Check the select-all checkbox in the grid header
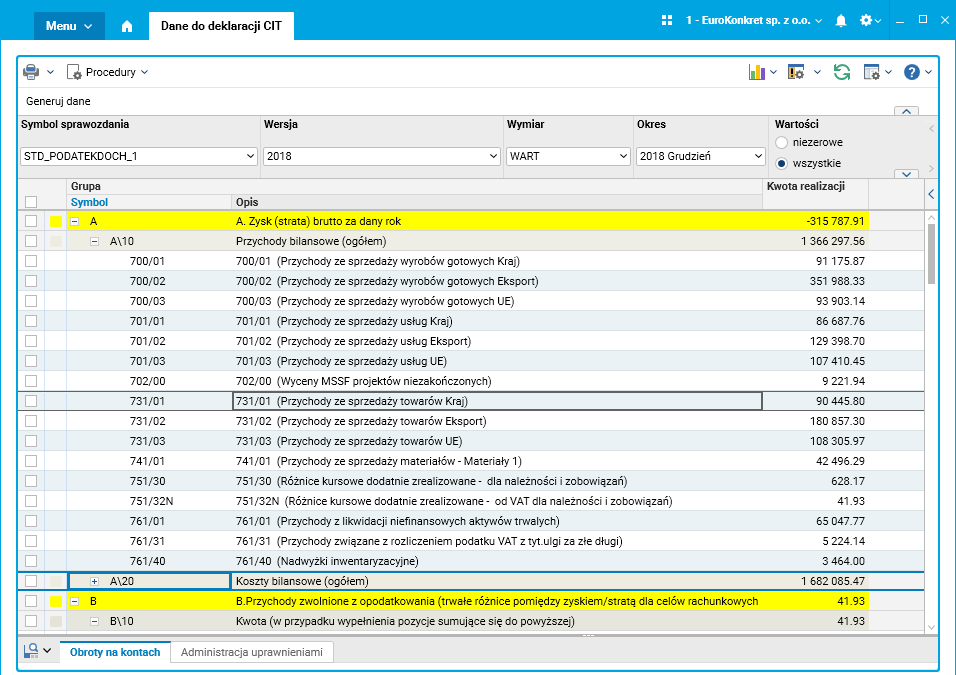Screen dimensions: 956x675 [31, 202]
